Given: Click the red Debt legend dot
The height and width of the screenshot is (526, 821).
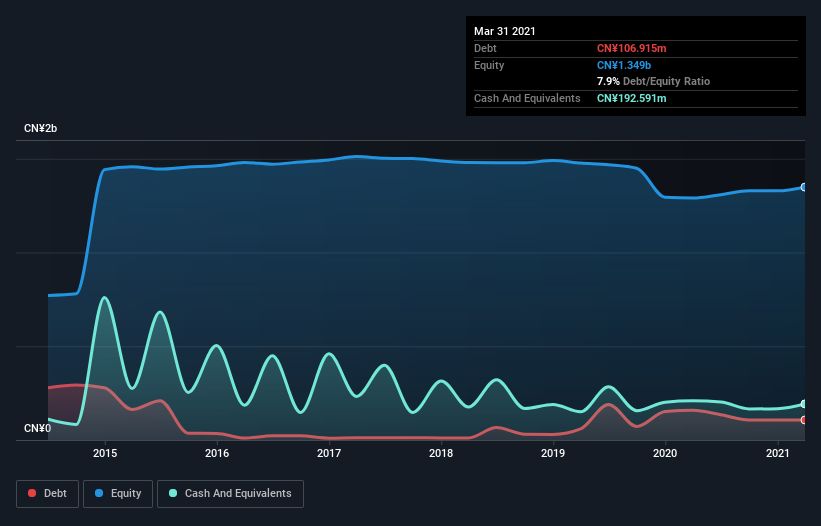Looking at the screenshot, I should coord(32,493).
